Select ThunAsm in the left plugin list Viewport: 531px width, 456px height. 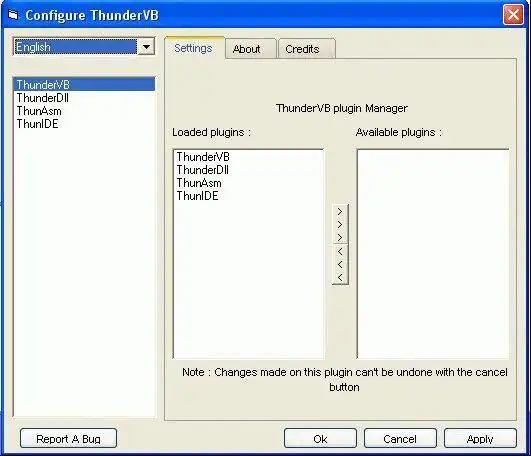pos(84,111)
